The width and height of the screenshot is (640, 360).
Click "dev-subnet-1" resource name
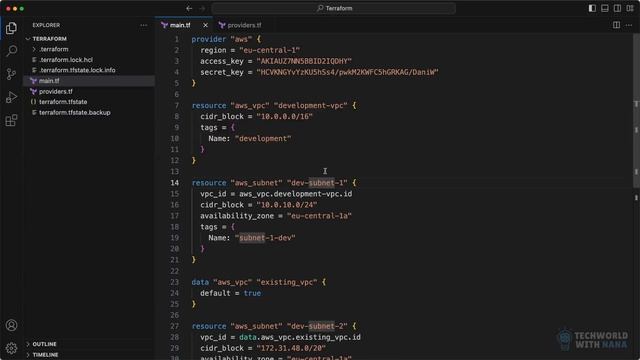[x=317, y=183]
